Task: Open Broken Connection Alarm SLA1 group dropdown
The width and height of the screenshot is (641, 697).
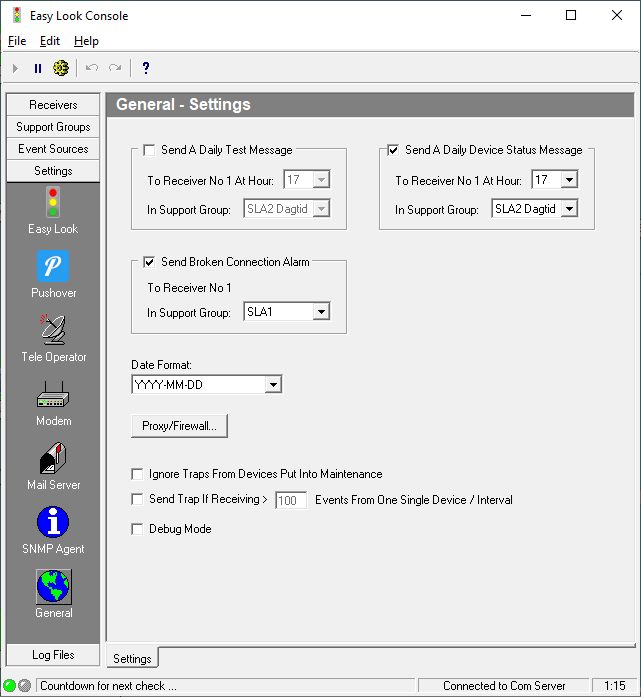Action: [x=321, y=312]
